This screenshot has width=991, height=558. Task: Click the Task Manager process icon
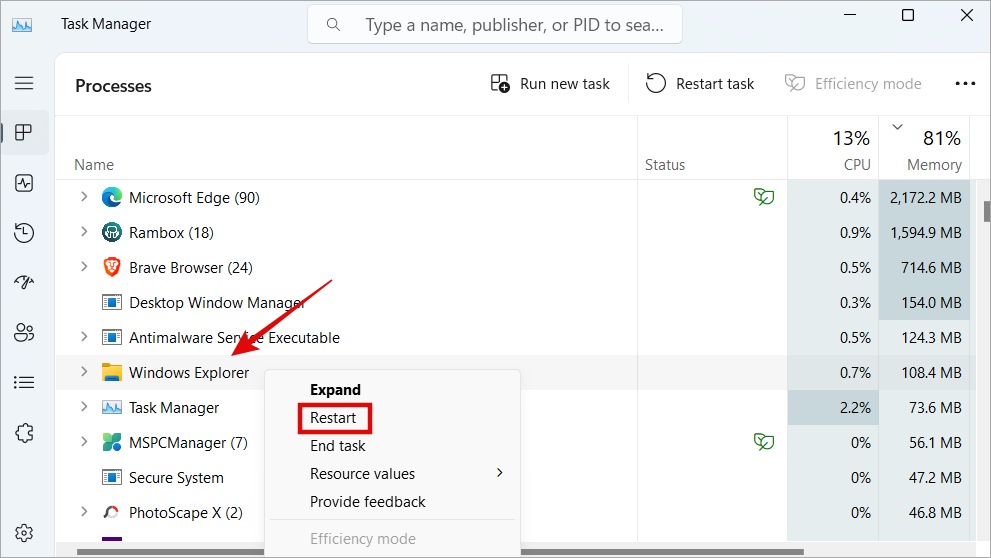(112, 408)
